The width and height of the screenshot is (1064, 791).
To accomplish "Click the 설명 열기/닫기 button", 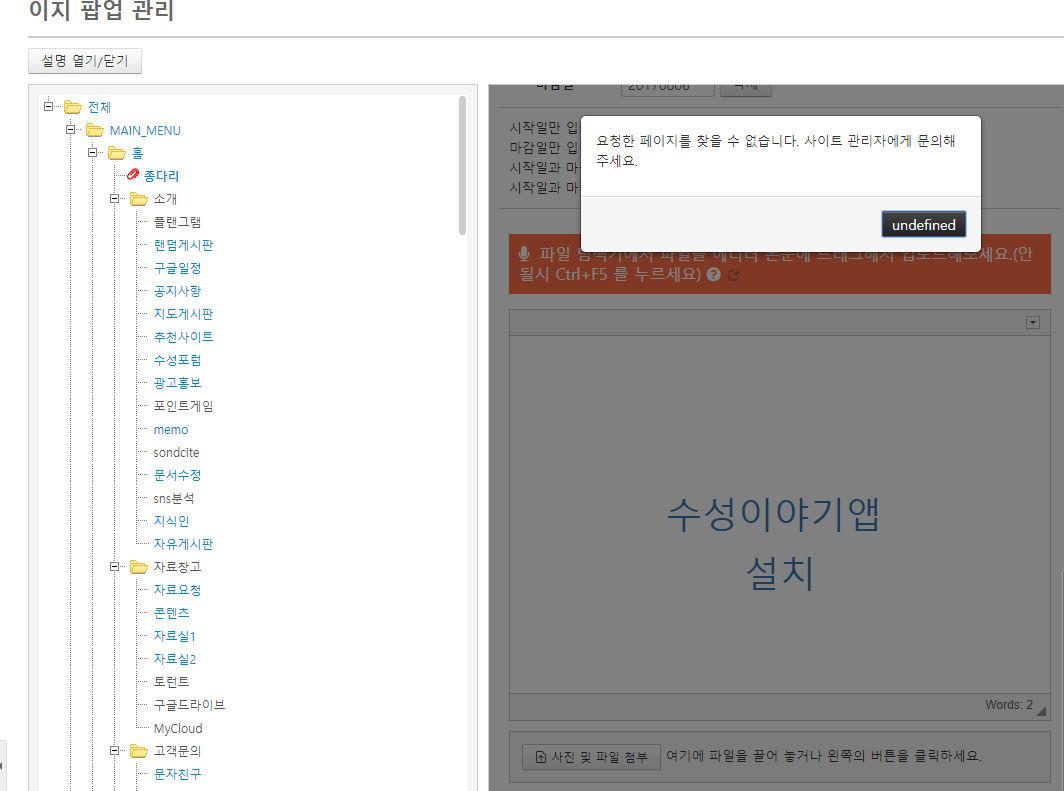I will coord(85,61).
